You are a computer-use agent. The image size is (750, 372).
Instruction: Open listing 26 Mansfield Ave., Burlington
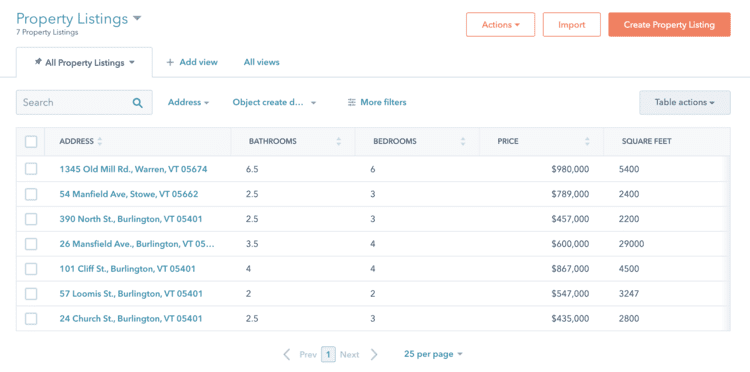click(x=137, y=244)
